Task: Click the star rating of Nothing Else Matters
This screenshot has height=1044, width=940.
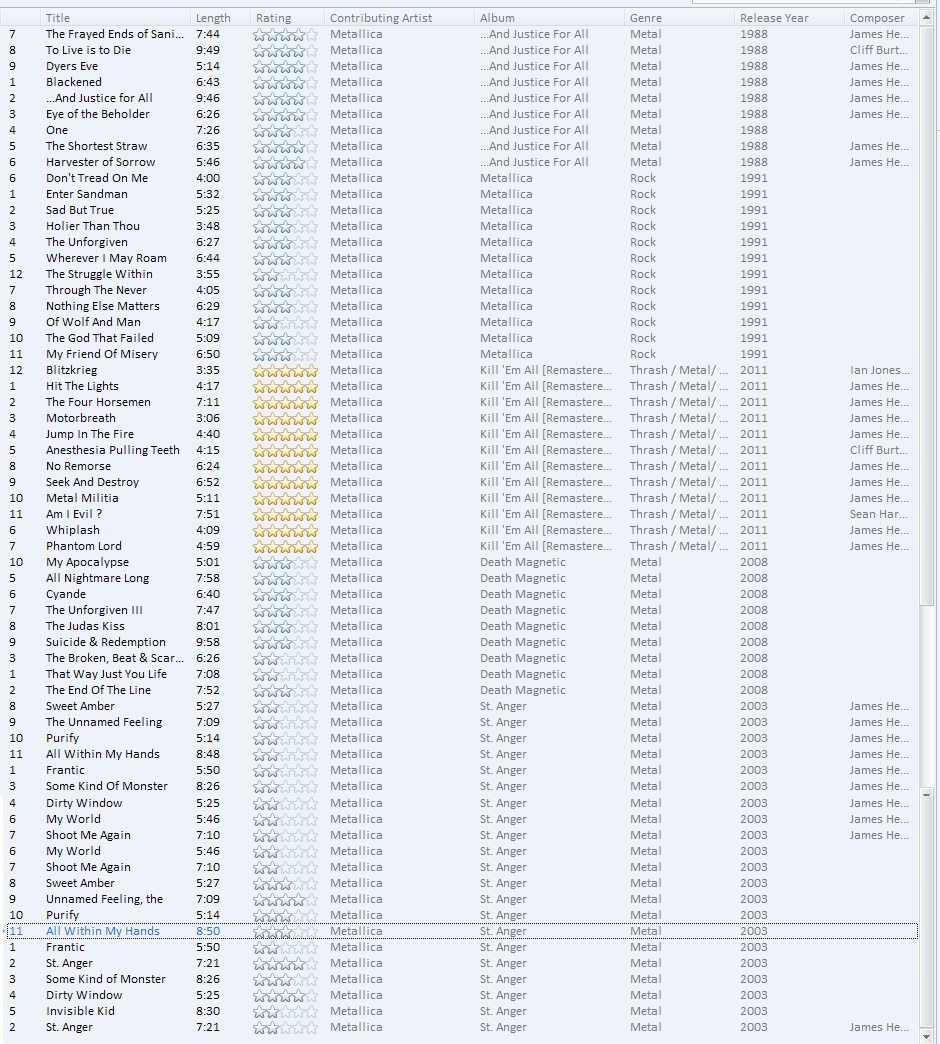Action: point(286,306)
